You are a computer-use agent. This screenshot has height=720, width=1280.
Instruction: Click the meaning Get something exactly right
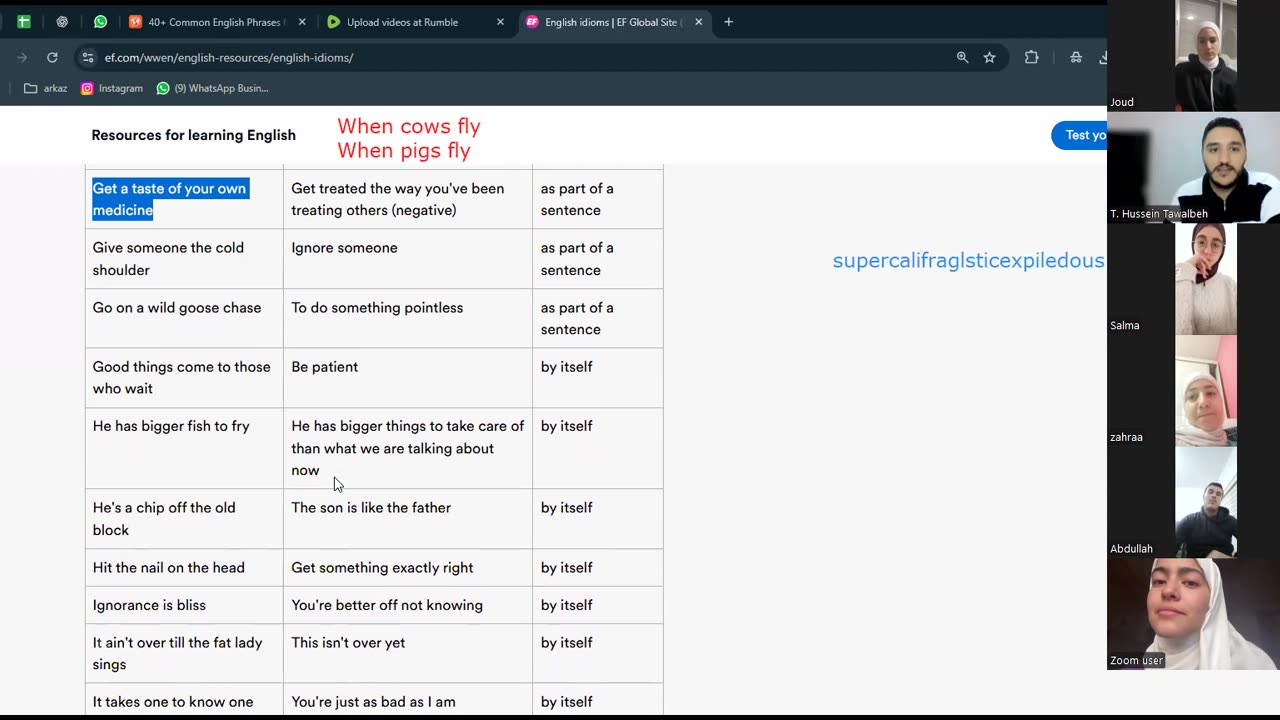(x=382, y=568)
